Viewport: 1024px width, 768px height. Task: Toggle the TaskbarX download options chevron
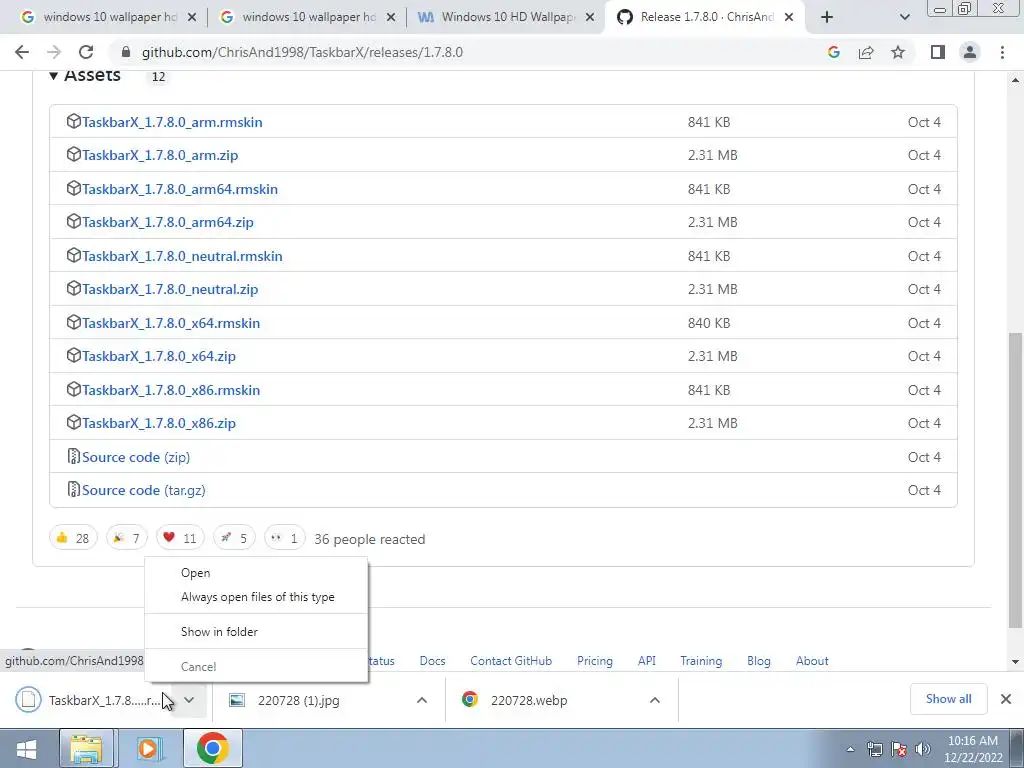(189, 700)
